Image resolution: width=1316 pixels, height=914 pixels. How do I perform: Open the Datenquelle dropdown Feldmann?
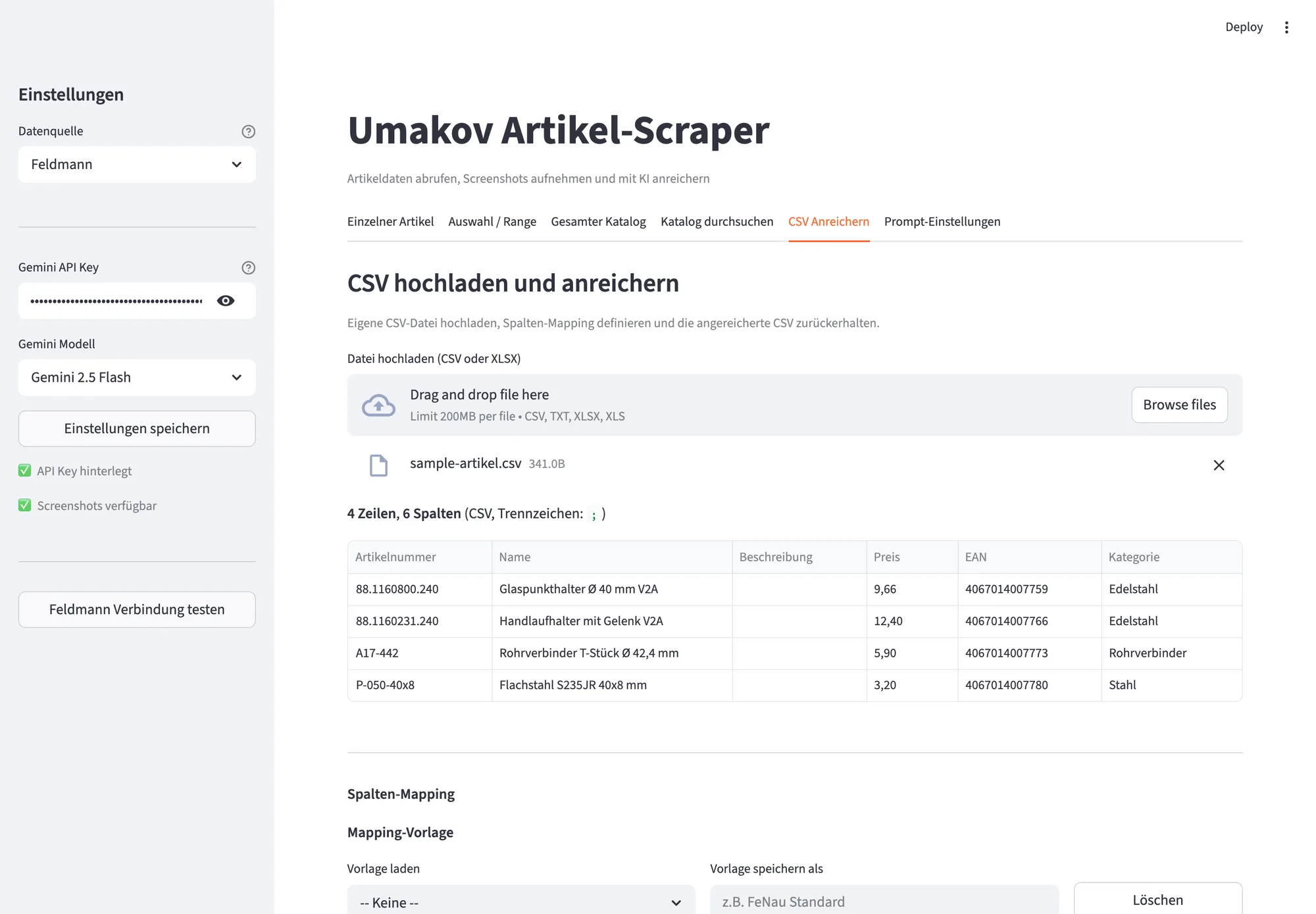(137, 165)
